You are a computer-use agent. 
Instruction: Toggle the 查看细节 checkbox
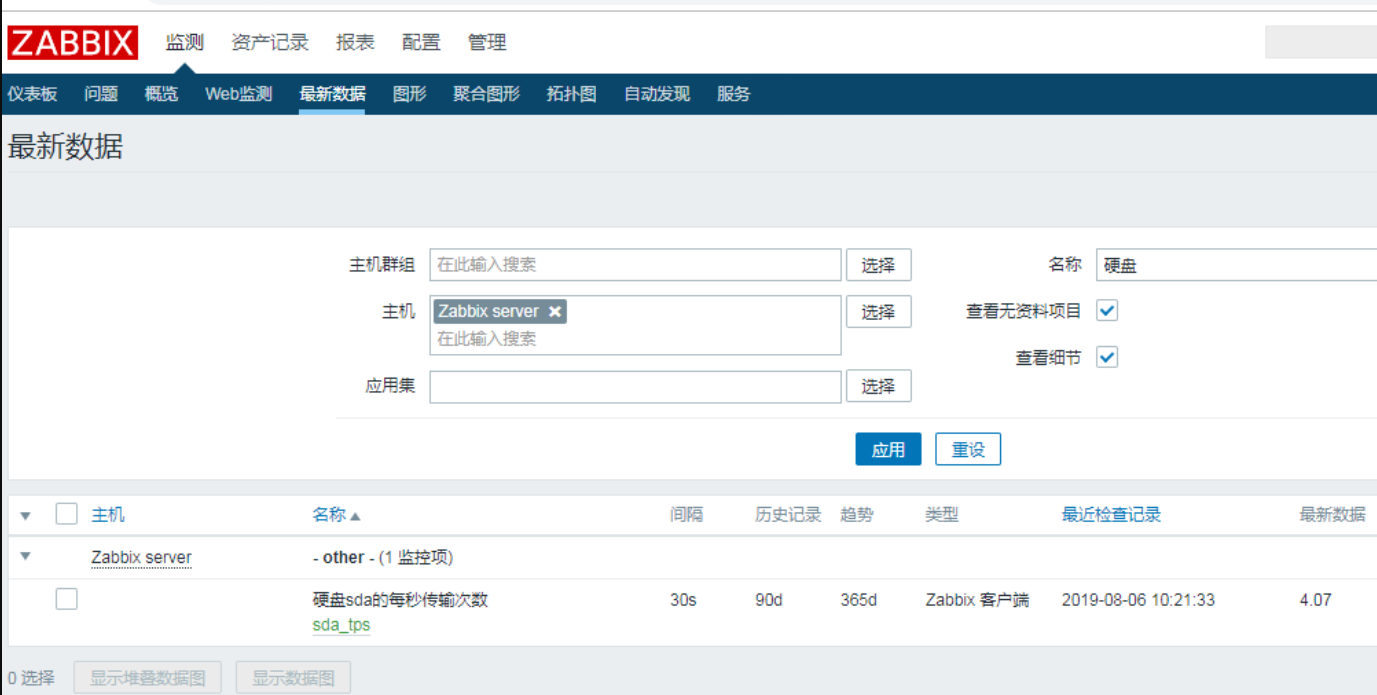click(1107, 357)
